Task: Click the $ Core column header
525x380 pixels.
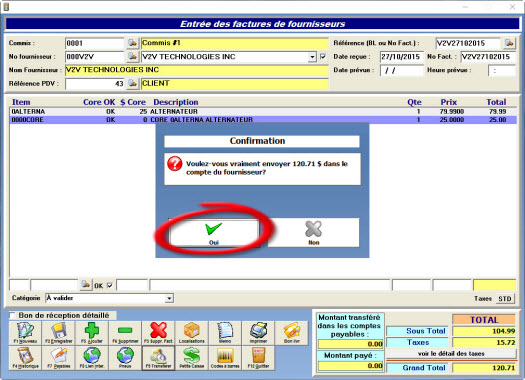Action: pyautogui.click(x=133, y=102)
